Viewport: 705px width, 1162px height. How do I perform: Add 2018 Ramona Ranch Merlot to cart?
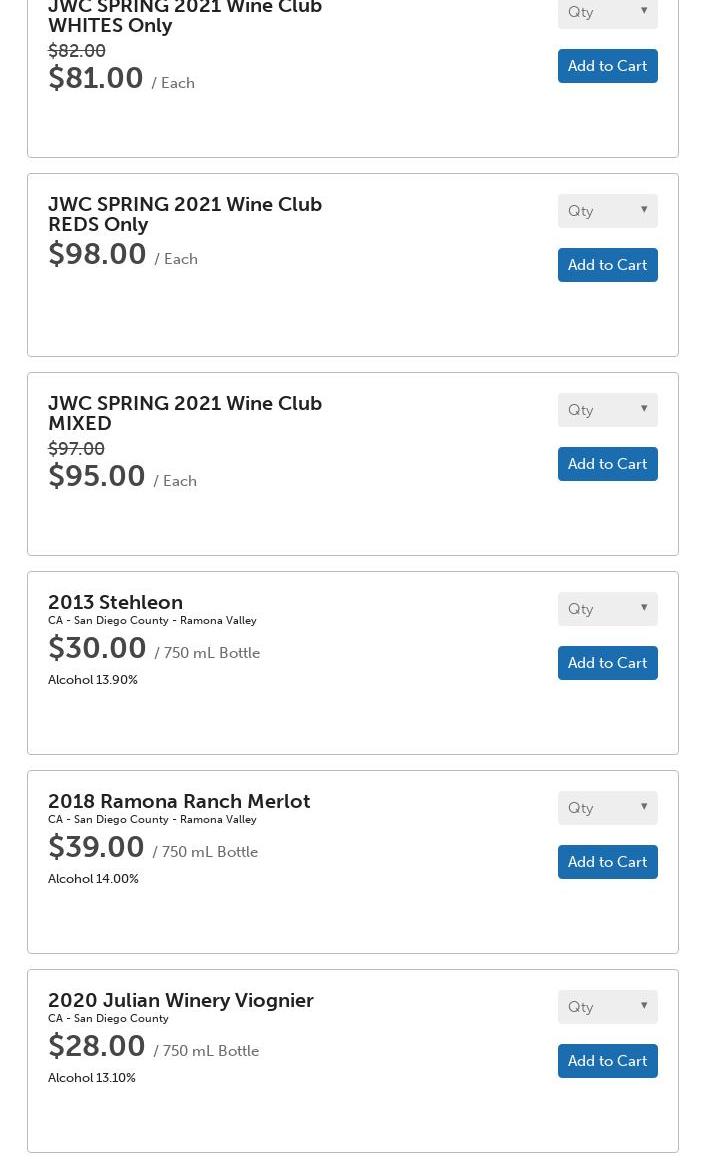607,862
